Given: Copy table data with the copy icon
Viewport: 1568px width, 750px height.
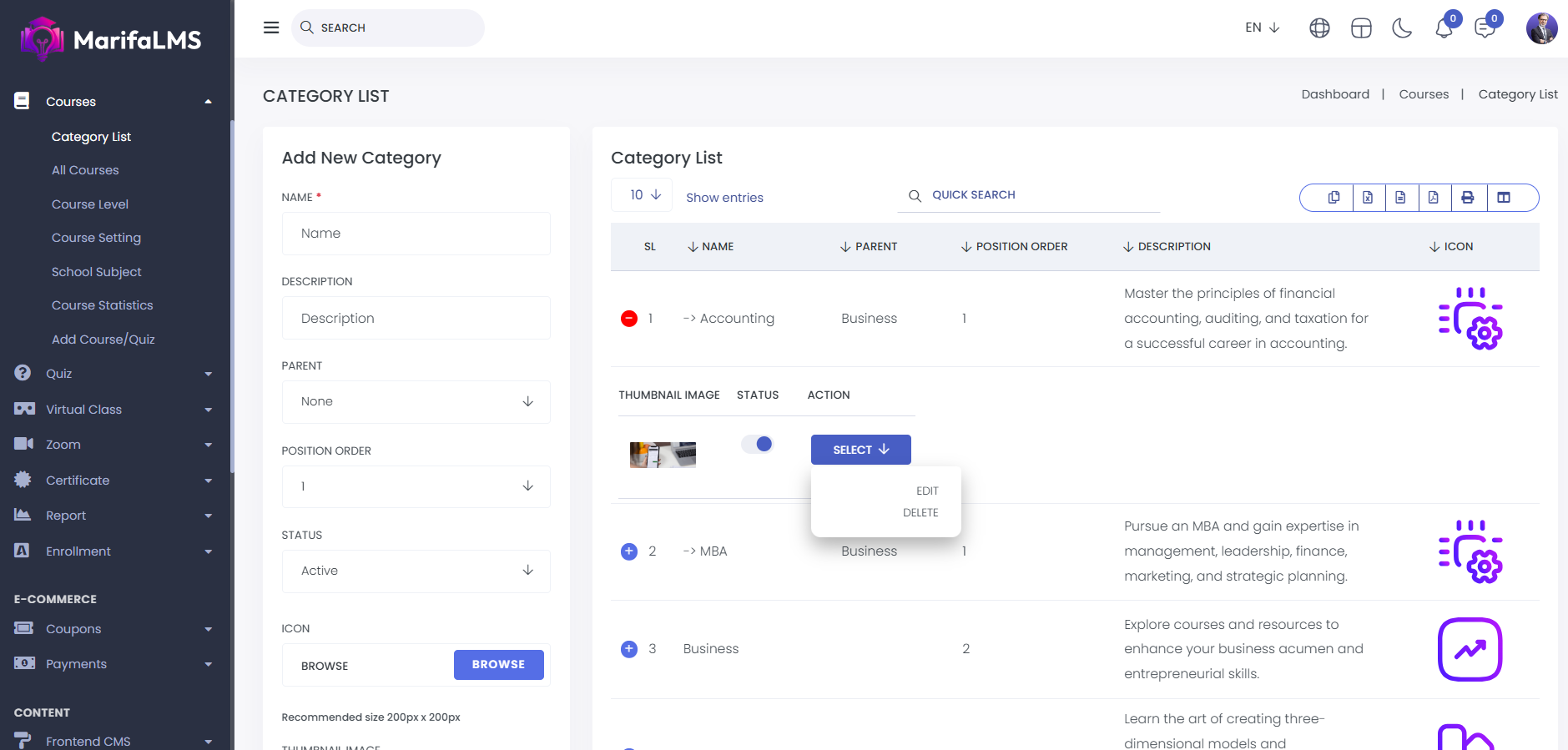Looking at the screenshot, I should pos(1334,198).
